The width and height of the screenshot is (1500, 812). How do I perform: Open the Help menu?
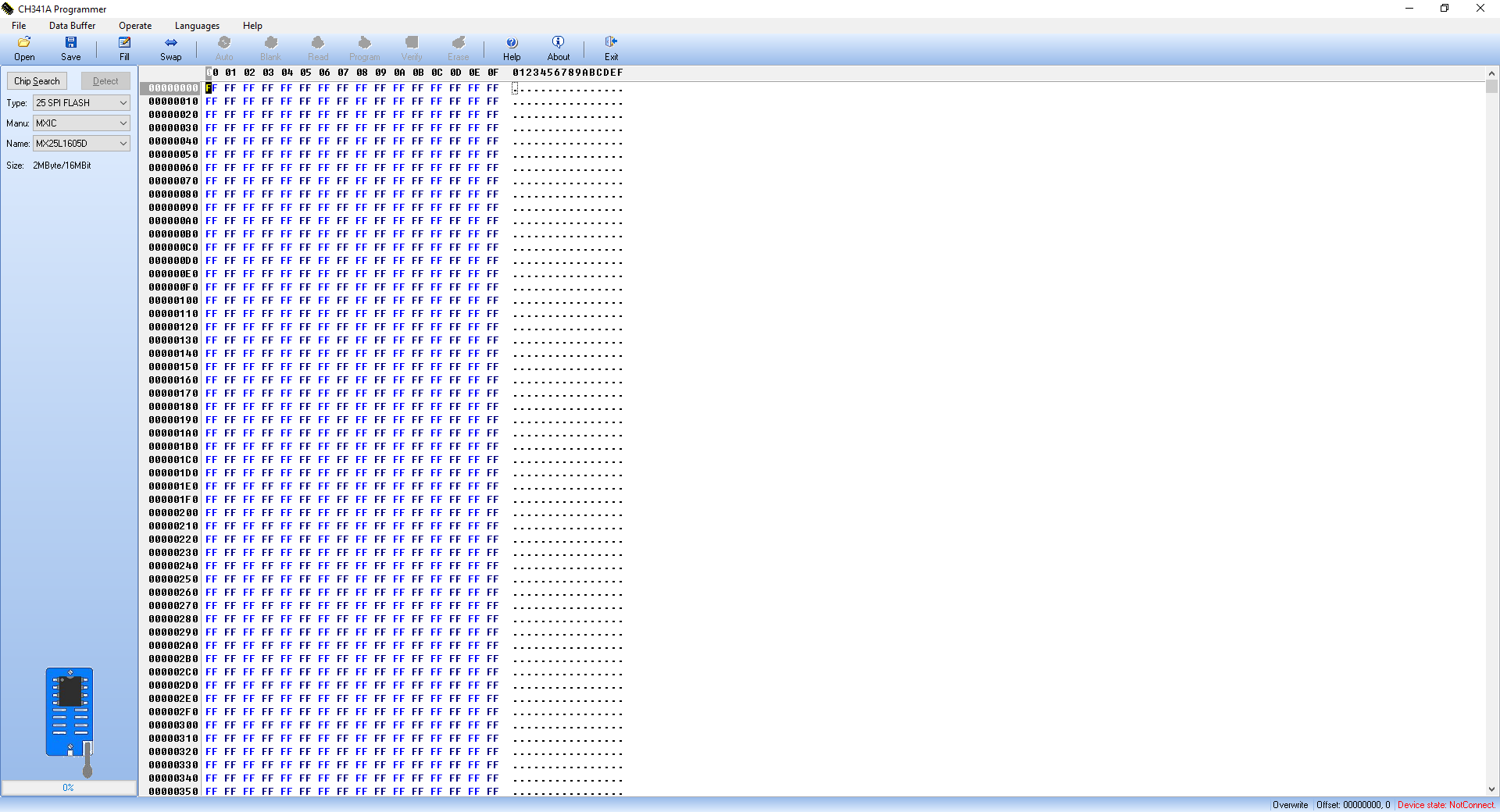252,26
